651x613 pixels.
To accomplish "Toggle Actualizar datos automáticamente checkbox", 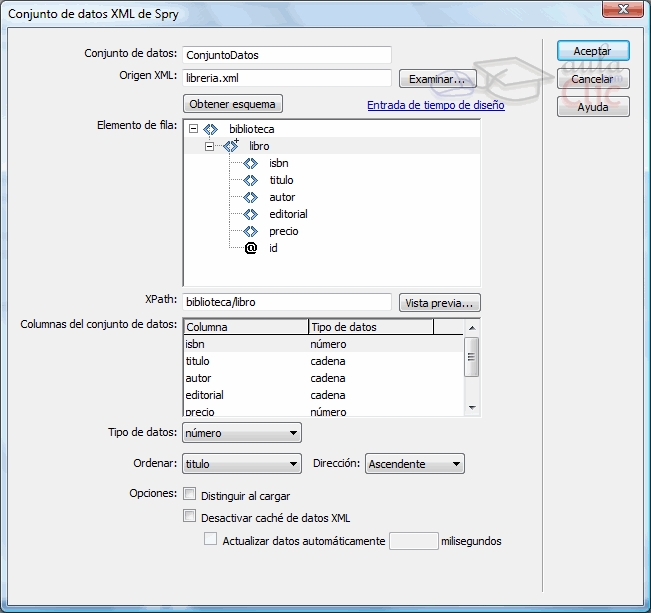I will pyautogui.click(x=210, y=539).
